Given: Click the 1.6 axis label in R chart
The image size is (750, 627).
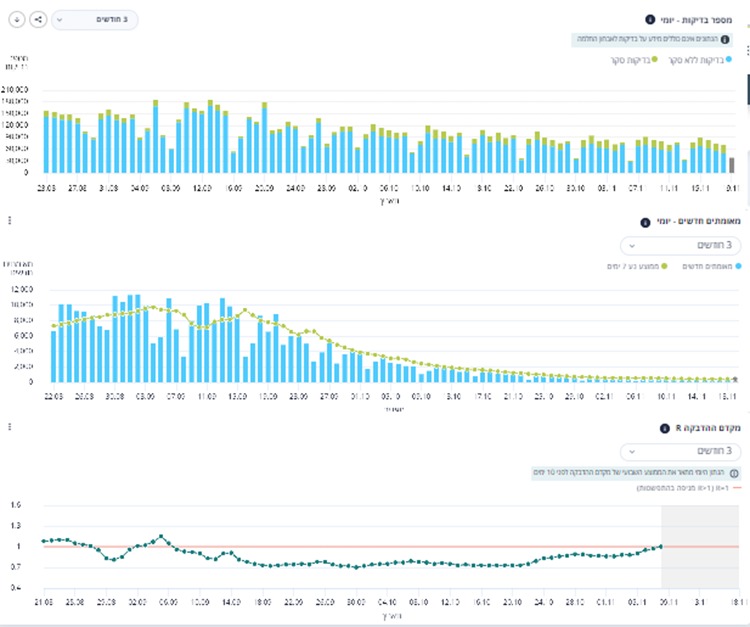Looking at the screenshot, I should point(15,505).
